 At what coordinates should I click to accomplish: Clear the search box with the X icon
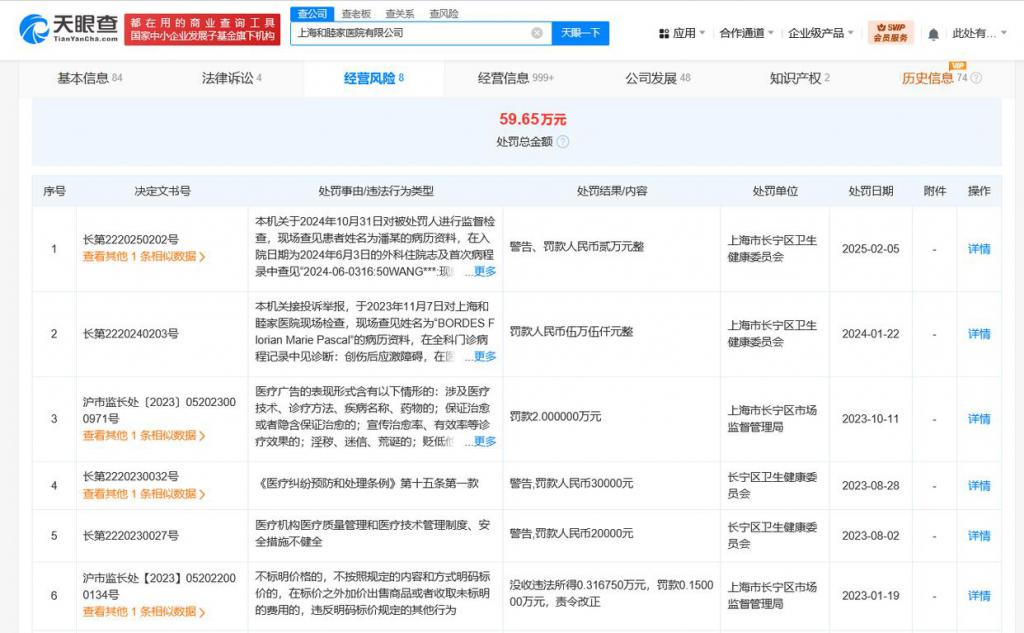pos(537,33)
